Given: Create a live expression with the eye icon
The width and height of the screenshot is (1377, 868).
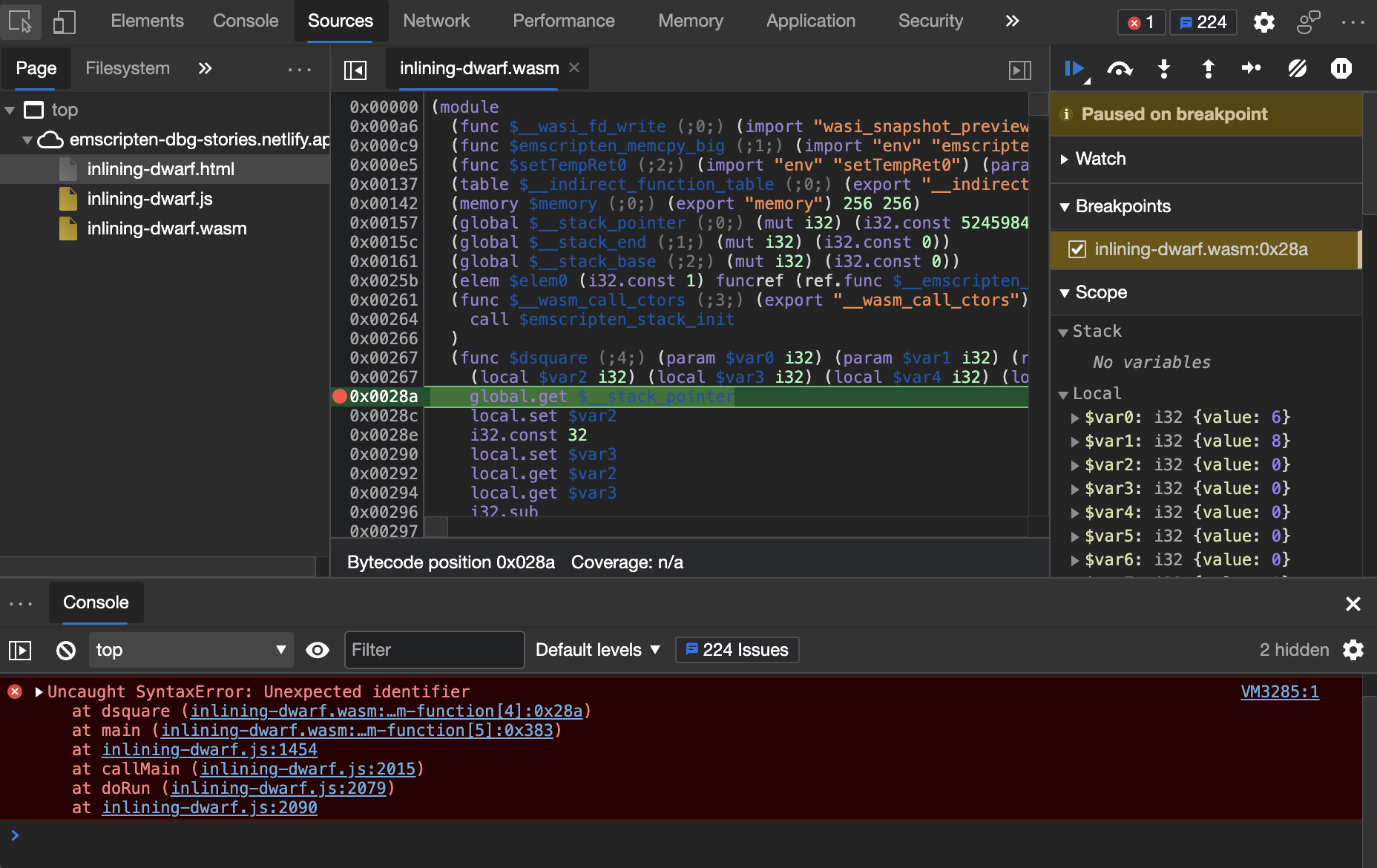Looking at the screenshot, I should click(x=318, y=650).
